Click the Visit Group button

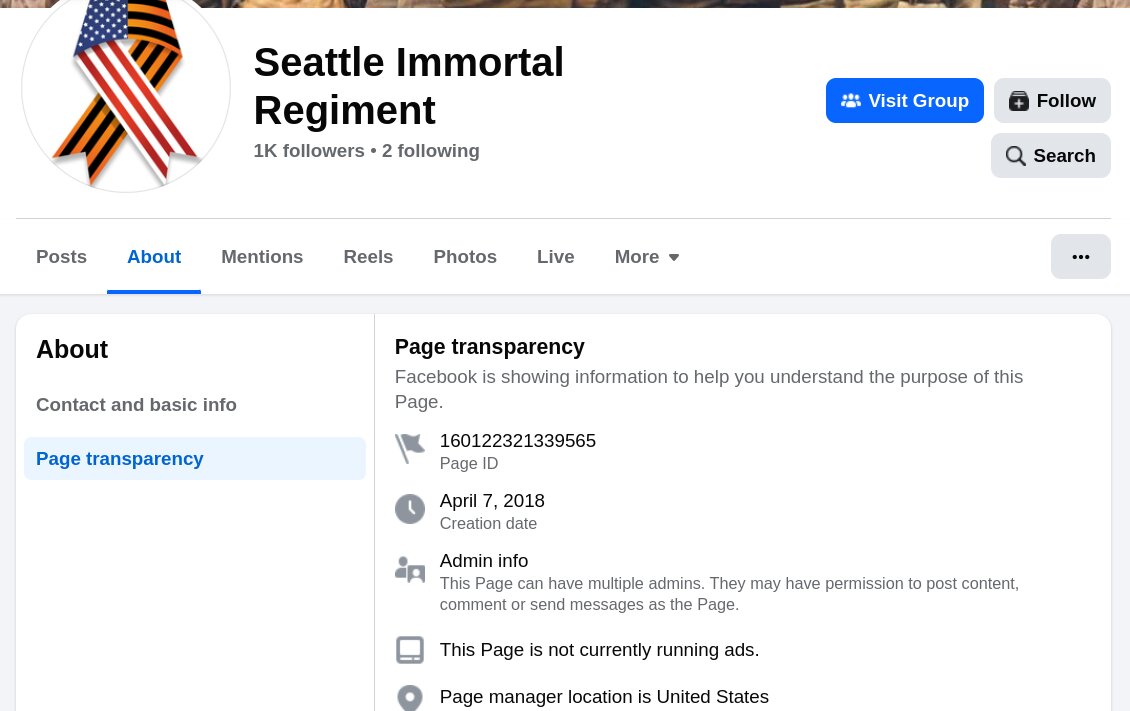[x=904, y=101]
